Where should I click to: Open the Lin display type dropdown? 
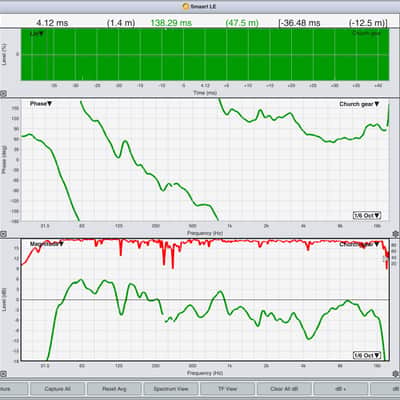click(x=37, y=34)
